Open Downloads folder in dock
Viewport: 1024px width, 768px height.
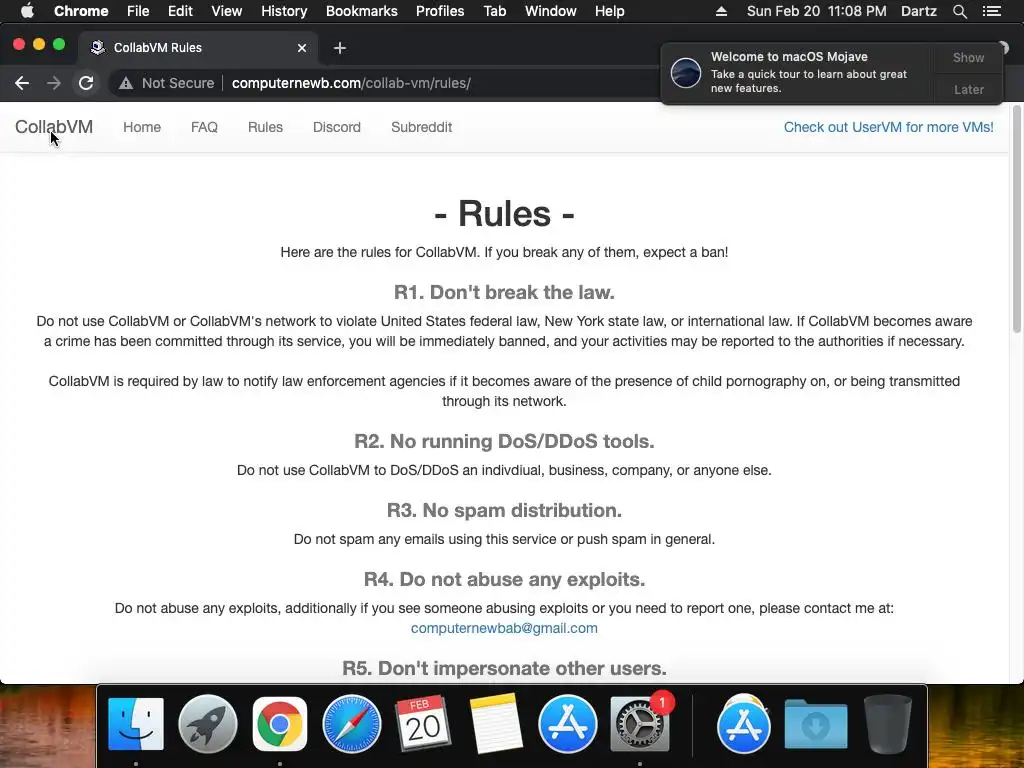click(x=816, y=724)
